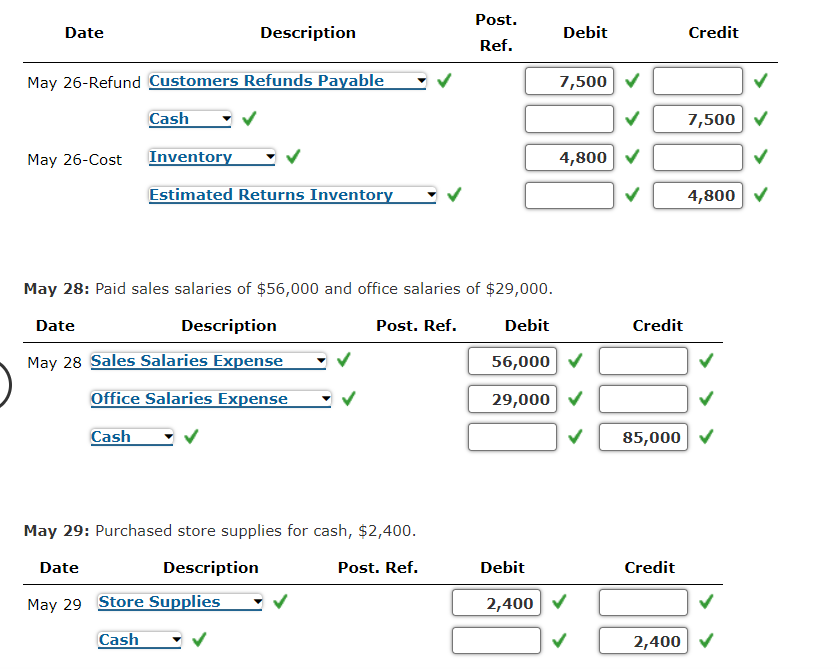
Task: Open the Cash dropdown in the May 26 refund entry
Action: point(224,118)
